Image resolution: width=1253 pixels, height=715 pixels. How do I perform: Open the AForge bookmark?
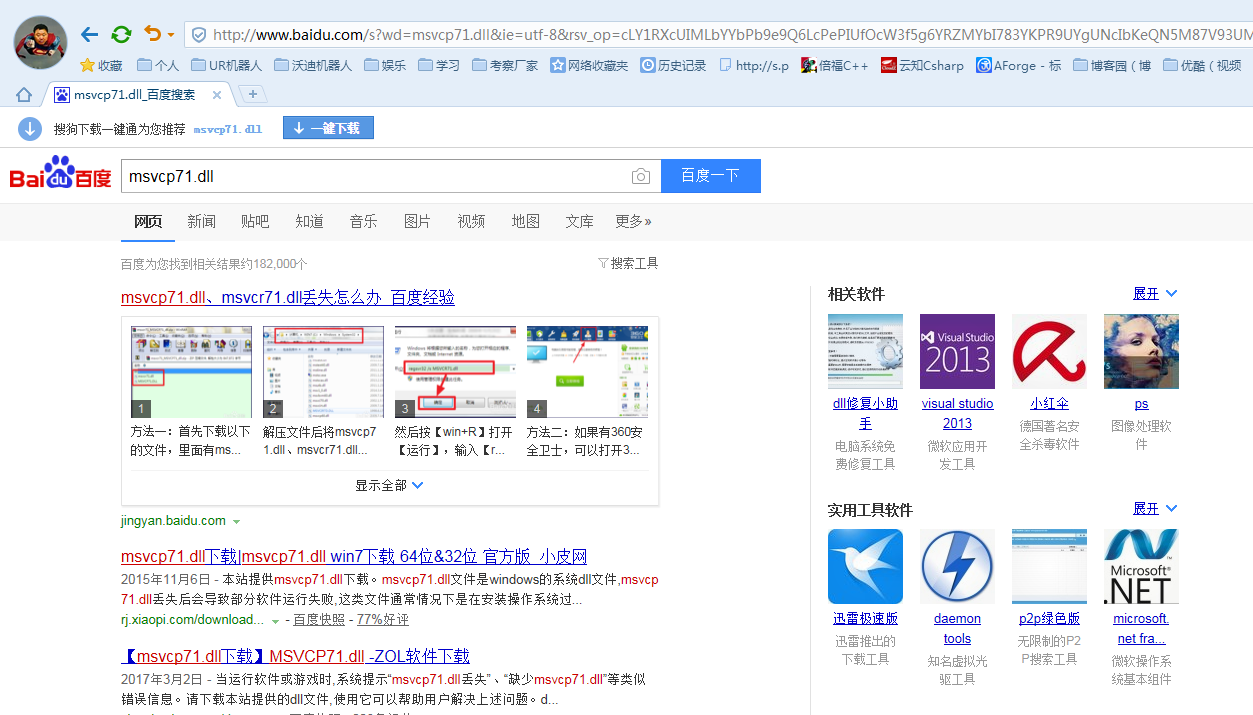coord(1019,65)
